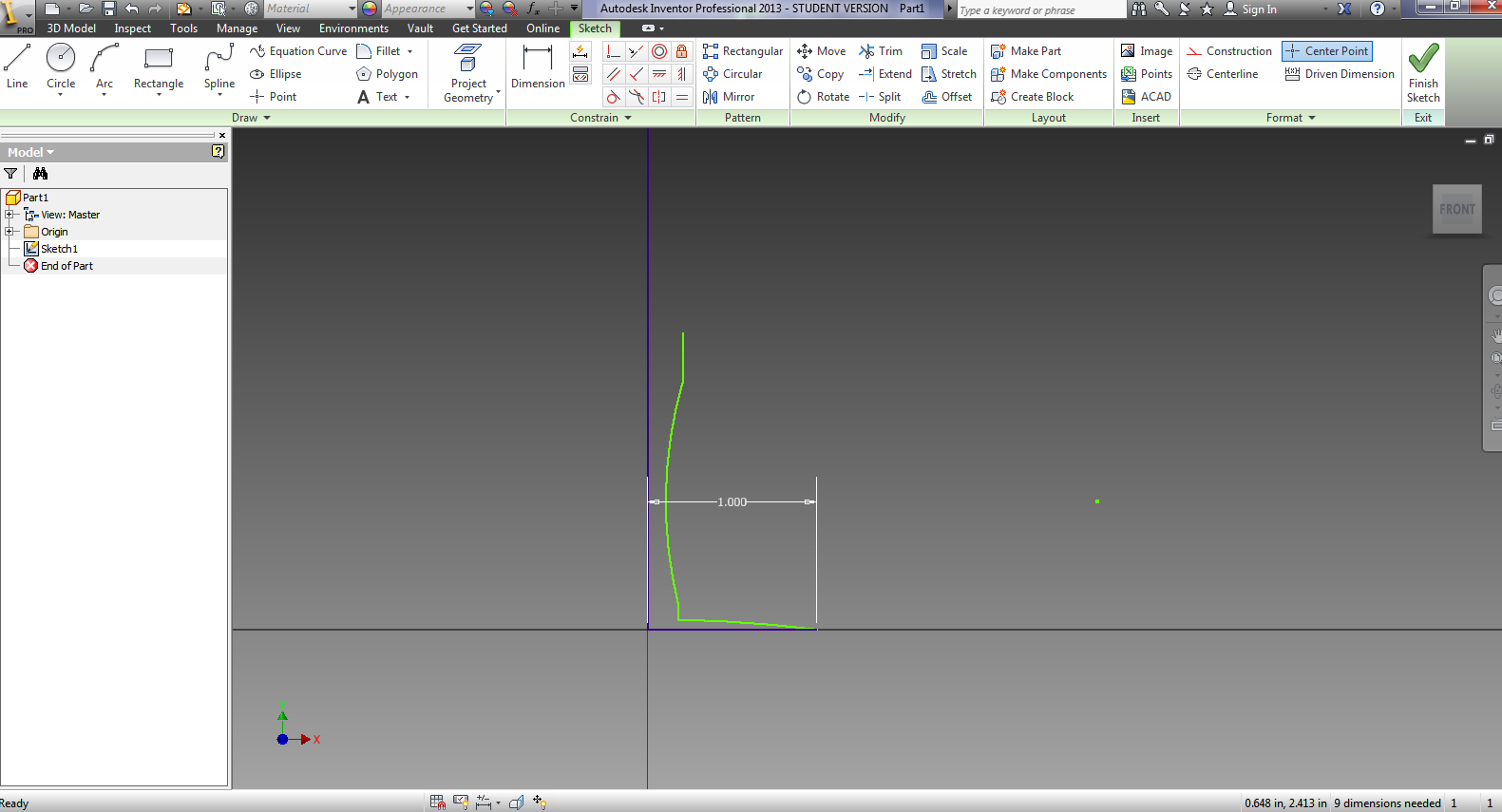Viewport: 1502px width, 812px height.
Task: Click the Create Block button
Action: click(1032, 97)
